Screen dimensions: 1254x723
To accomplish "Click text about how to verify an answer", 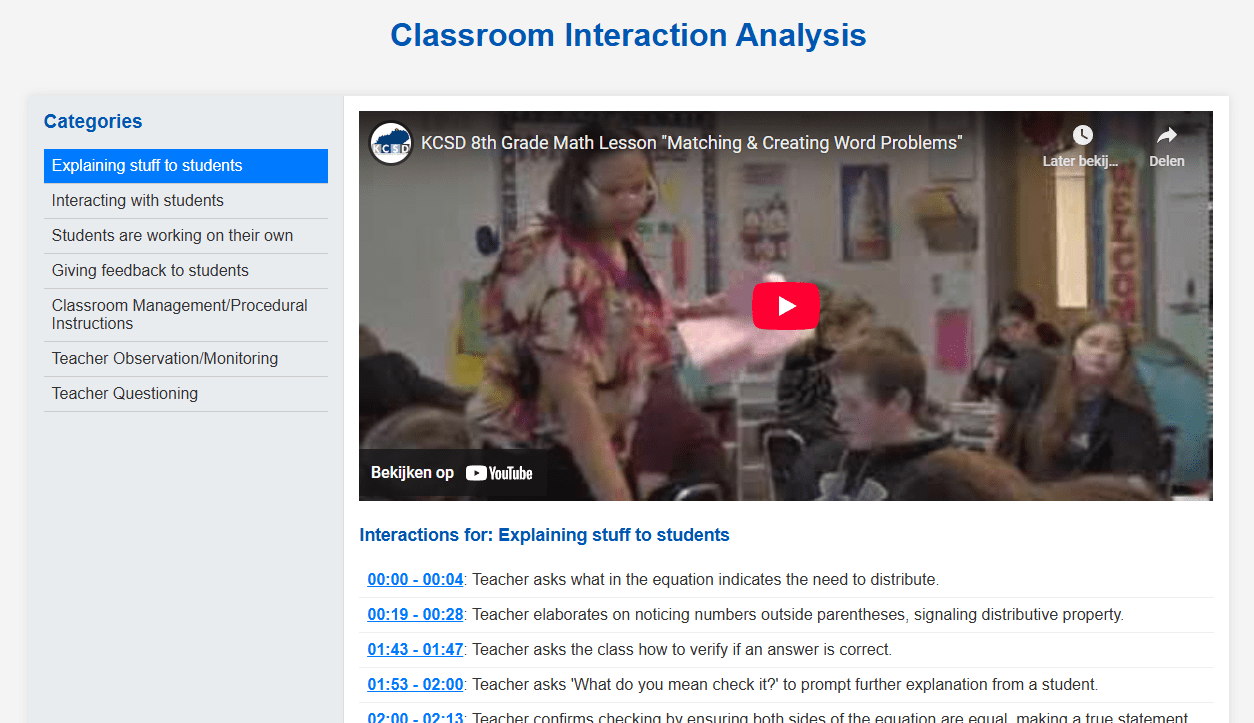I will (x=682, y=650).
